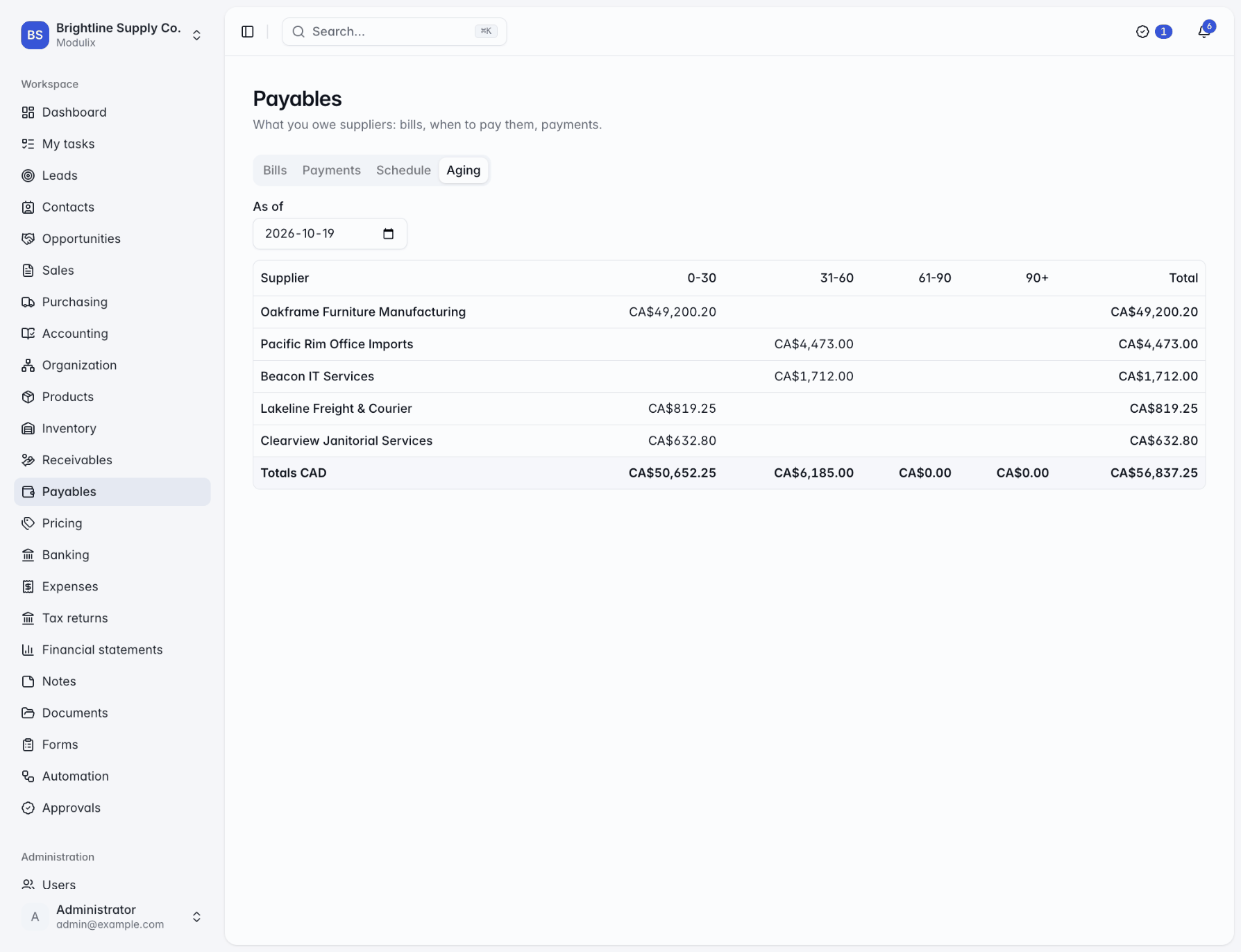This screenshot has height=952, width=1241.
Task: Open Documents in the sidebar
Action: pos(112,713)
